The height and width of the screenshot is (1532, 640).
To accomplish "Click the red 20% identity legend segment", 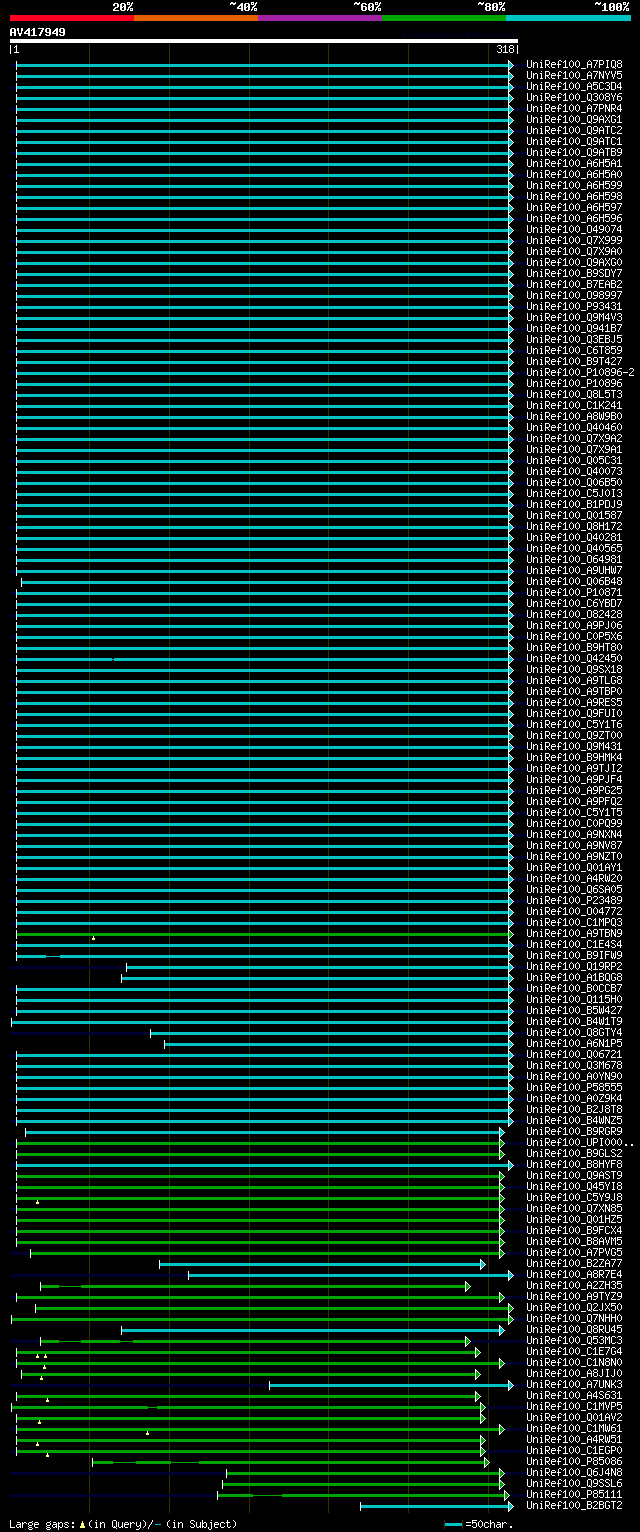I will pos(71,18).
